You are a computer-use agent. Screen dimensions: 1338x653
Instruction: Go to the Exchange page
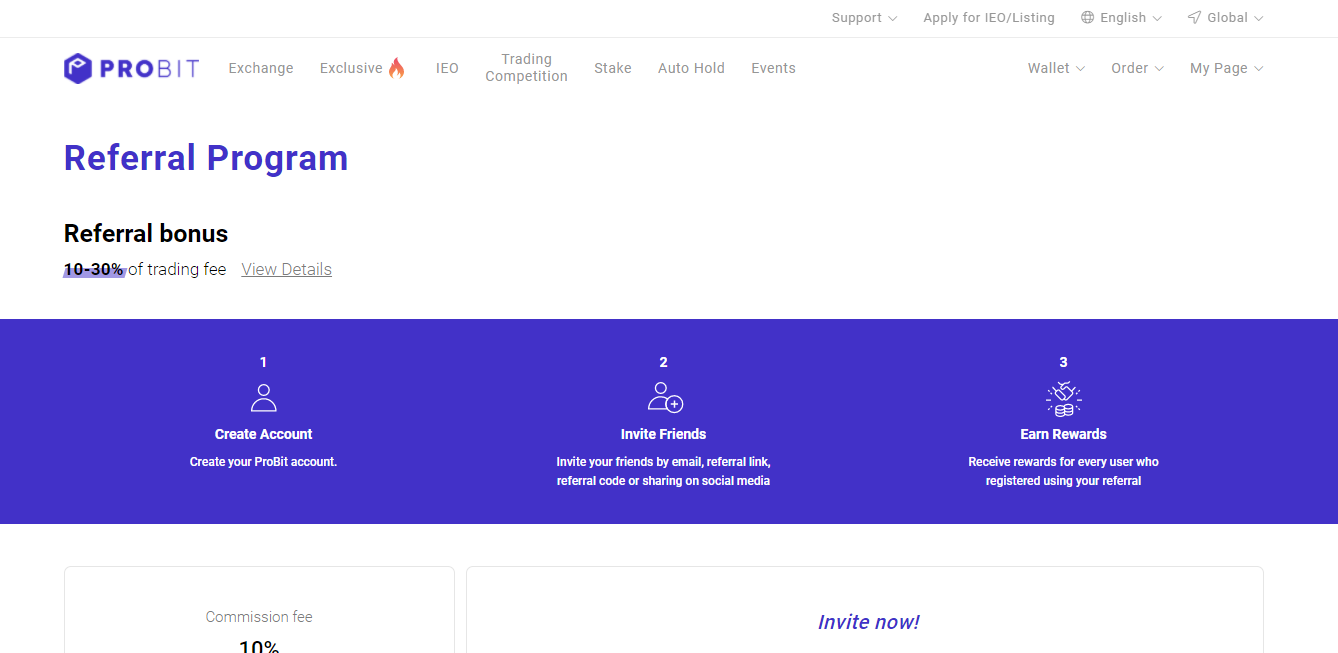261,68
